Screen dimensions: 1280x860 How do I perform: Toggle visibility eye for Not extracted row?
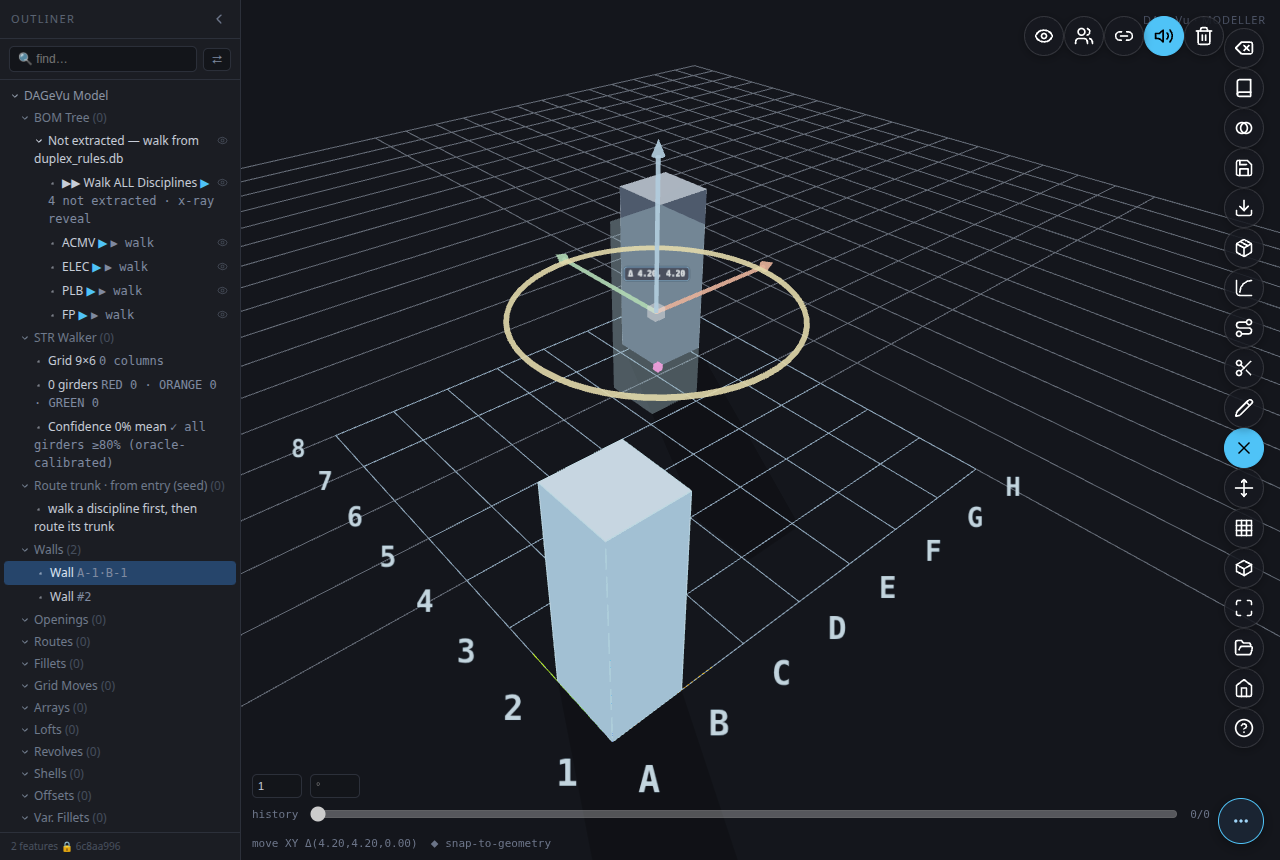(223, 141)
